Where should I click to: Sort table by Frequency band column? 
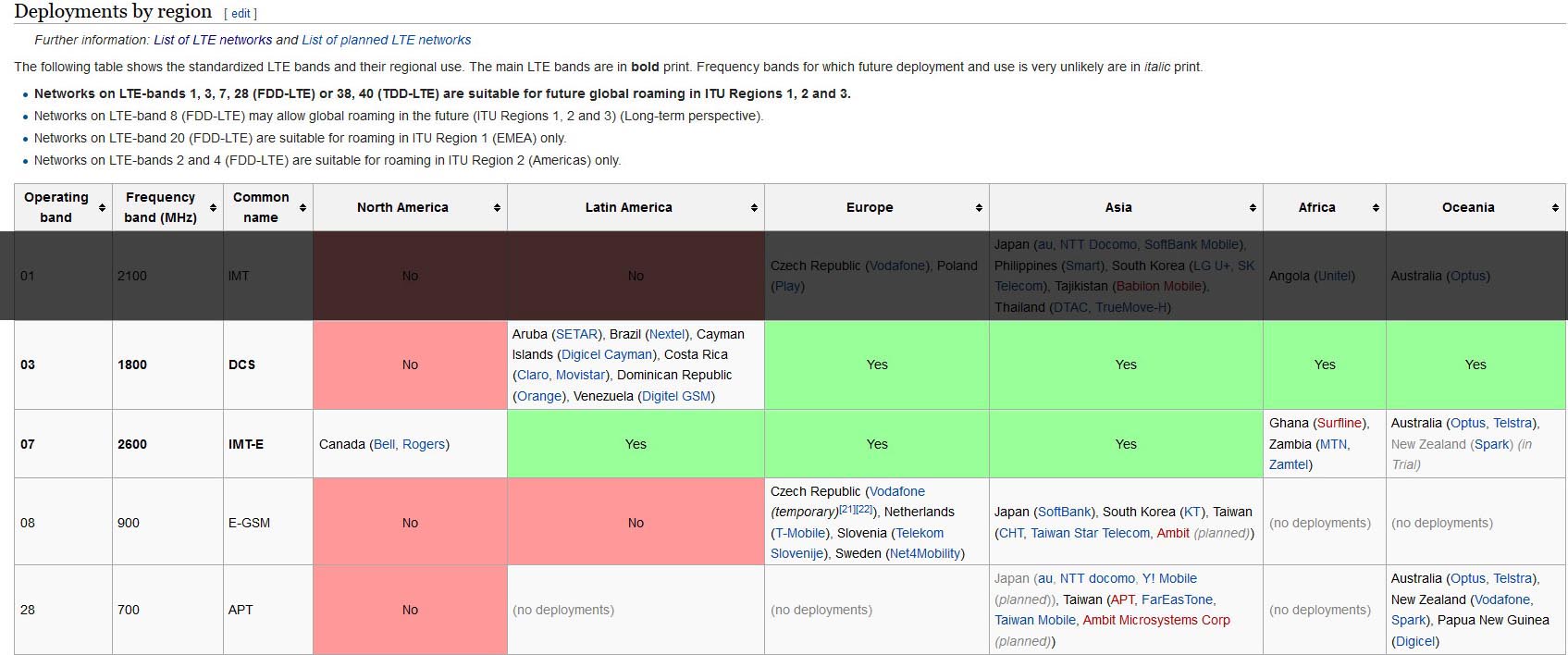tap(213, 207)
